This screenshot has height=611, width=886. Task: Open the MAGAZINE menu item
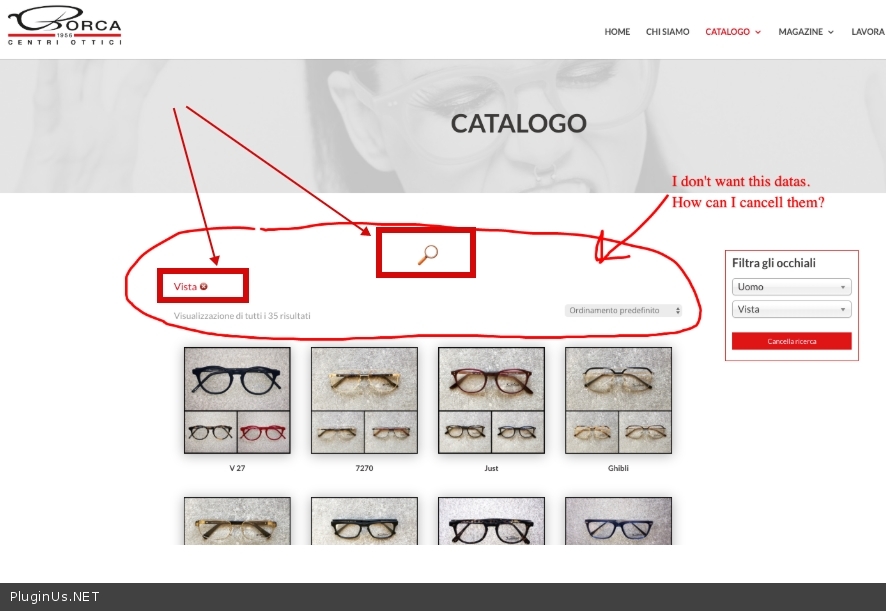pyautogui.click(x=800, y=32)
